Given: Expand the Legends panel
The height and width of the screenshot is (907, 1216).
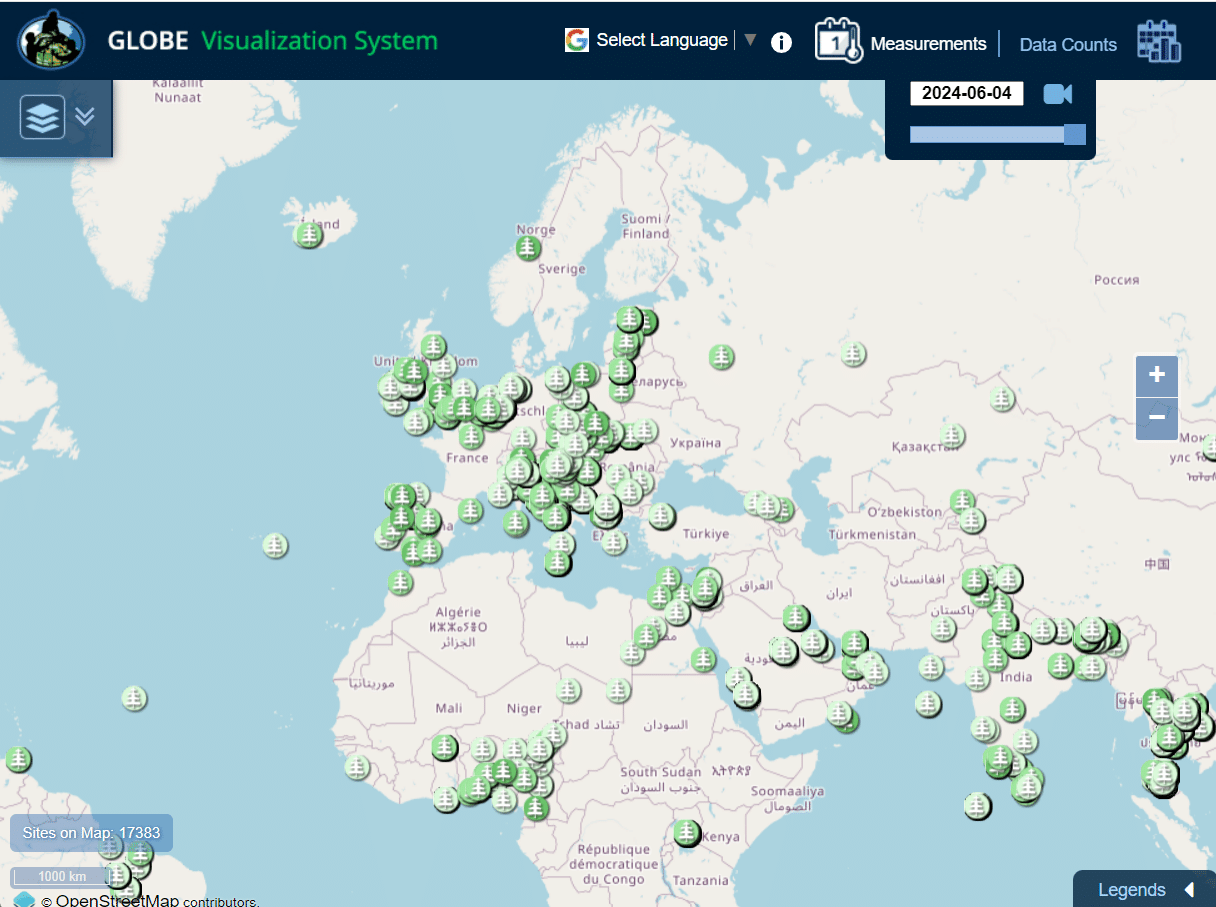Looking at the screenshot, I should (1145, 889).
